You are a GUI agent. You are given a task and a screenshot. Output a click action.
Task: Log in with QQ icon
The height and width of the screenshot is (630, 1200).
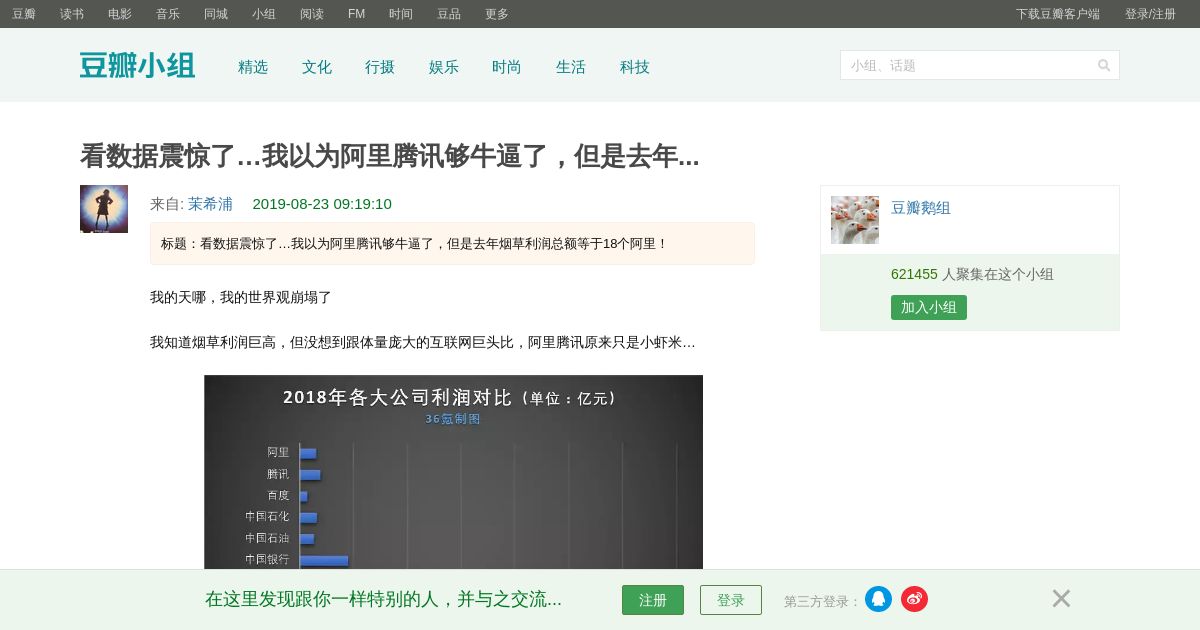tap(878, 599)
